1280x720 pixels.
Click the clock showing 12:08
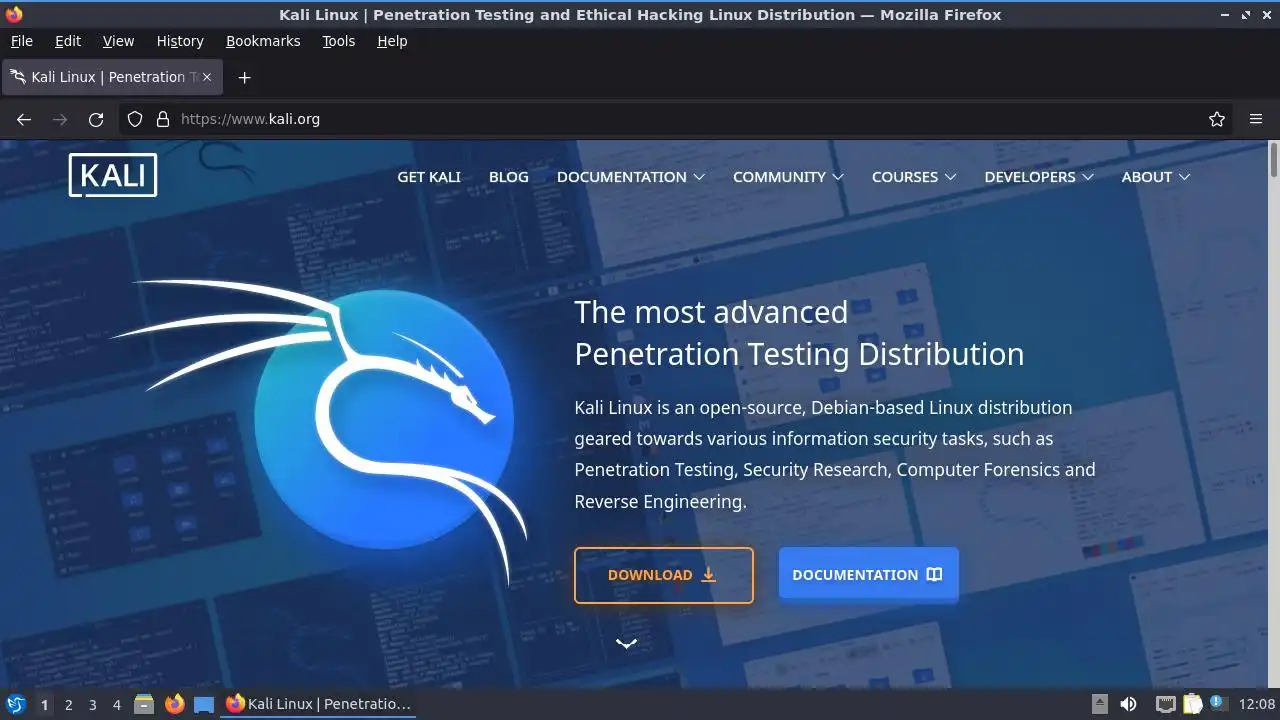[x=1257, y=704]
